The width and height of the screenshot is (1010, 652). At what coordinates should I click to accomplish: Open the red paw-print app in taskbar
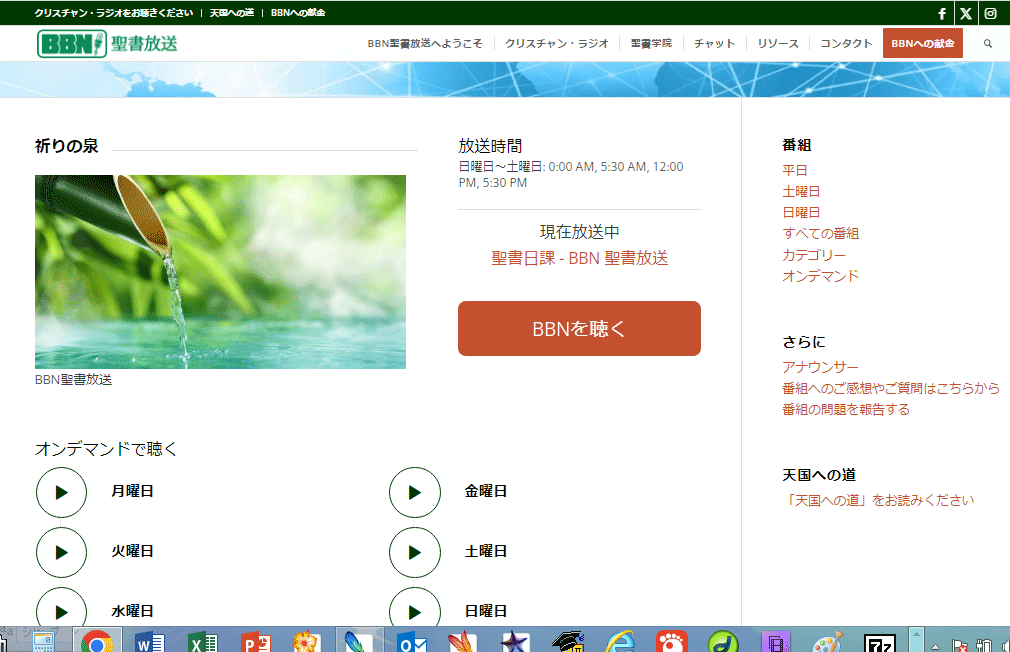pyautogui.click(x=672, y=642)
